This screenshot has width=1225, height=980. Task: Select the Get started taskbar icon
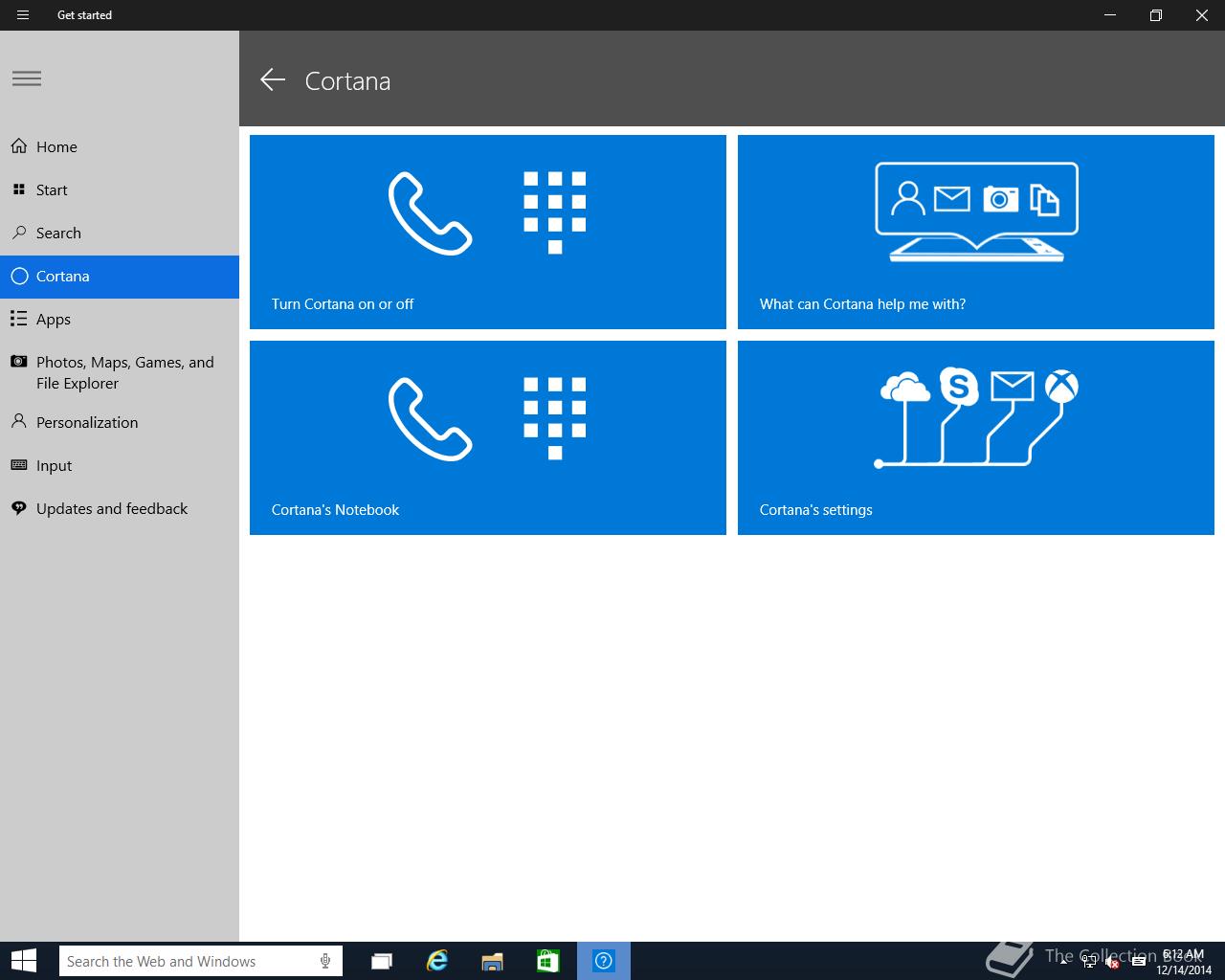point(604,961)
